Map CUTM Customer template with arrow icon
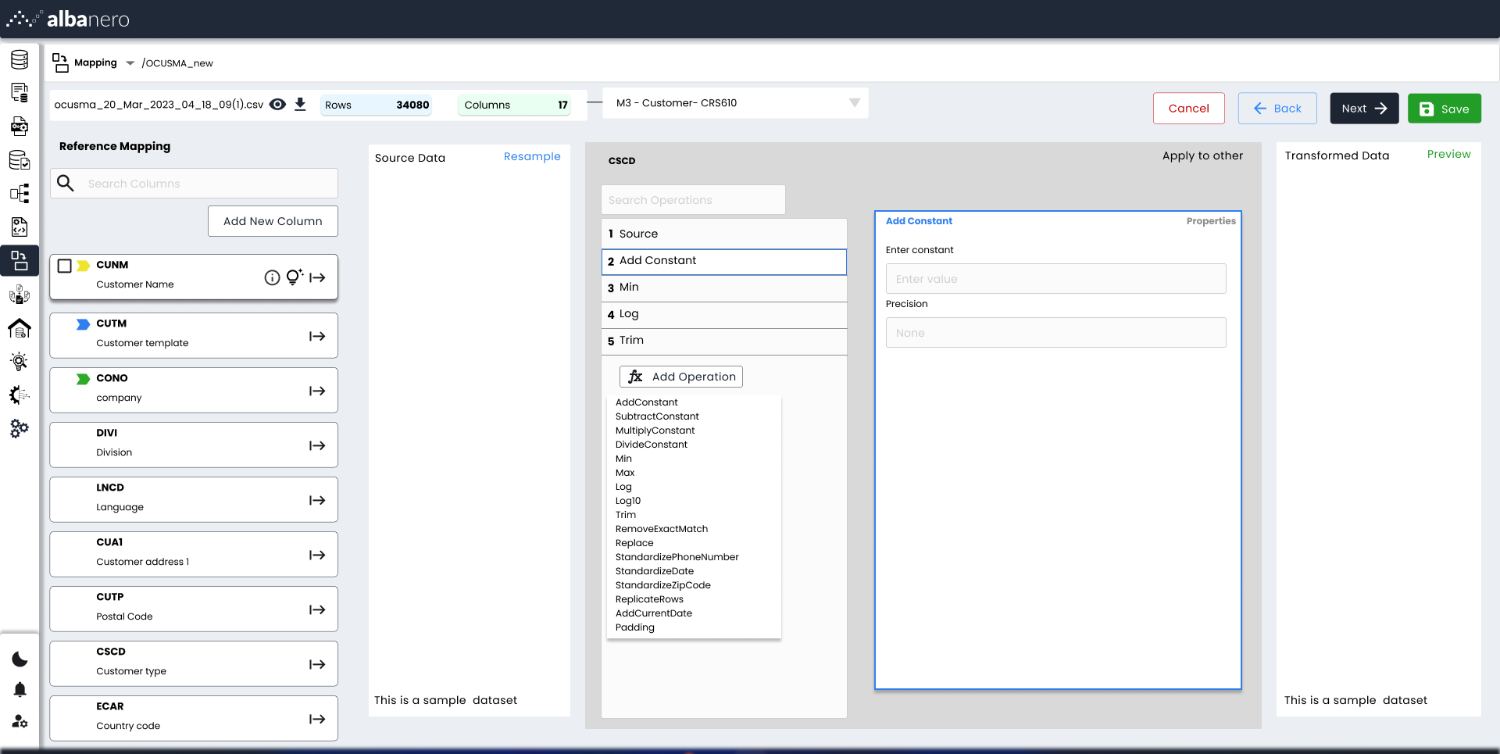The image size is (1500, 754). [317, 336]
